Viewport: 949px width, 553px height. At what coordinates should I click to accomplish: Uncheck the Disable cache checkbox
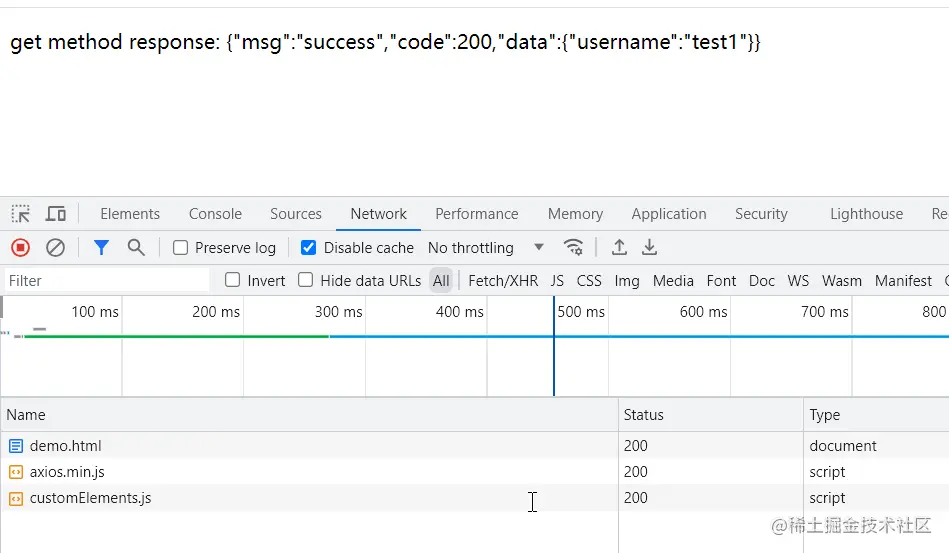[309, 247]
